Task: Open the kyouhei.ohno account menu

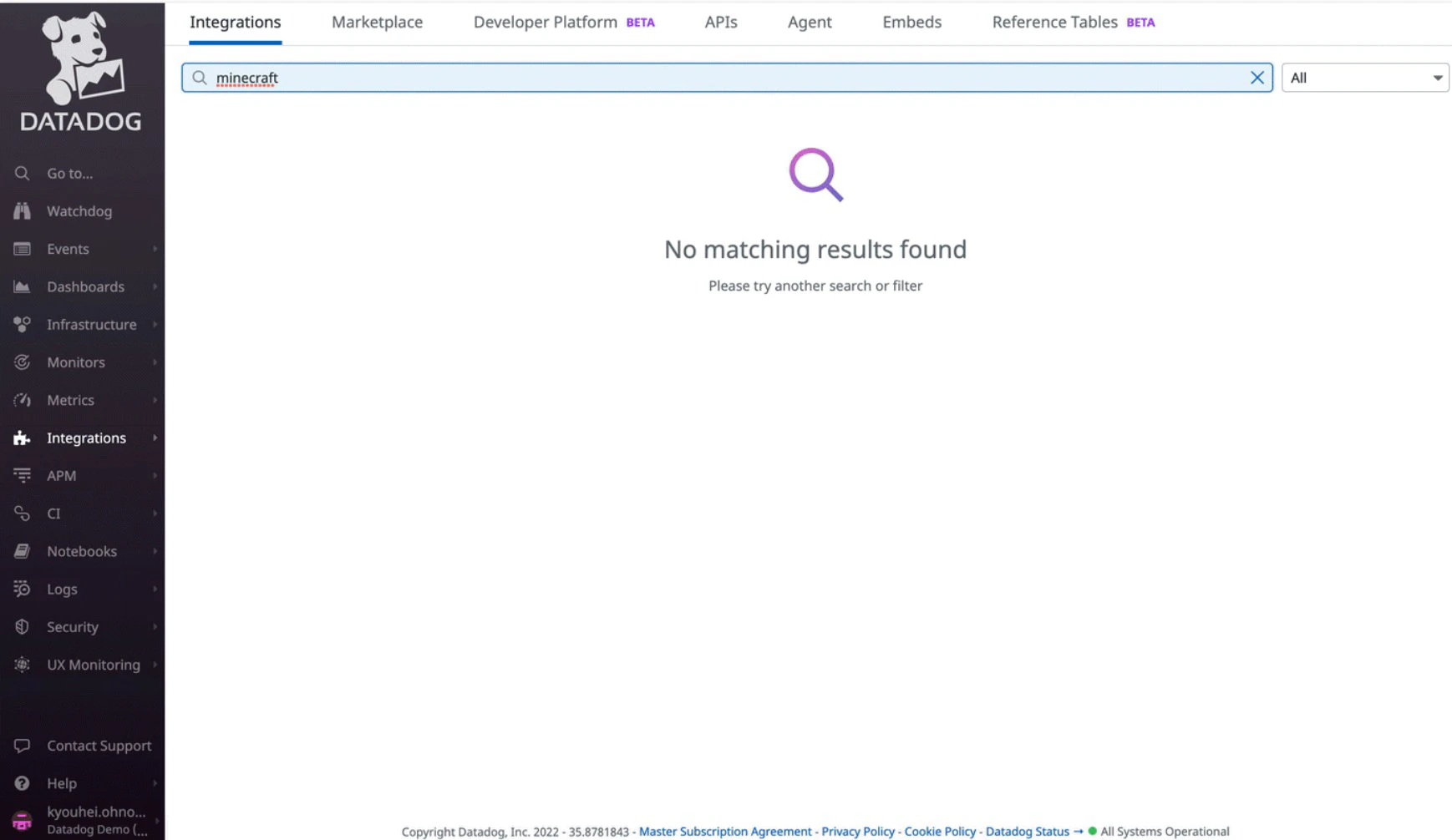Action: [x=82, y=821]
